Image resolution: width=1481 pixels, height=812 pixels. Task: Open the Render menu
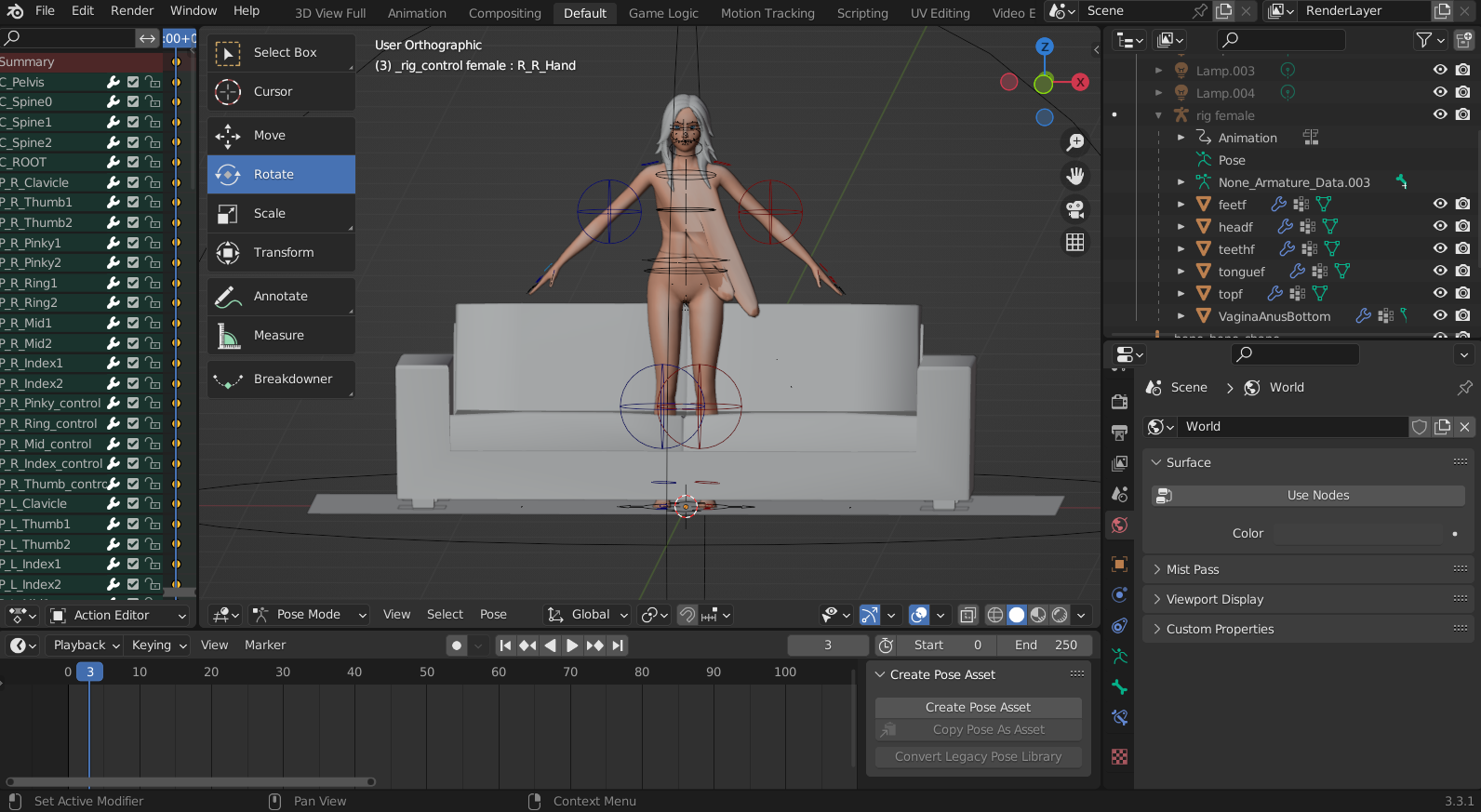click(x=132, y=11)
